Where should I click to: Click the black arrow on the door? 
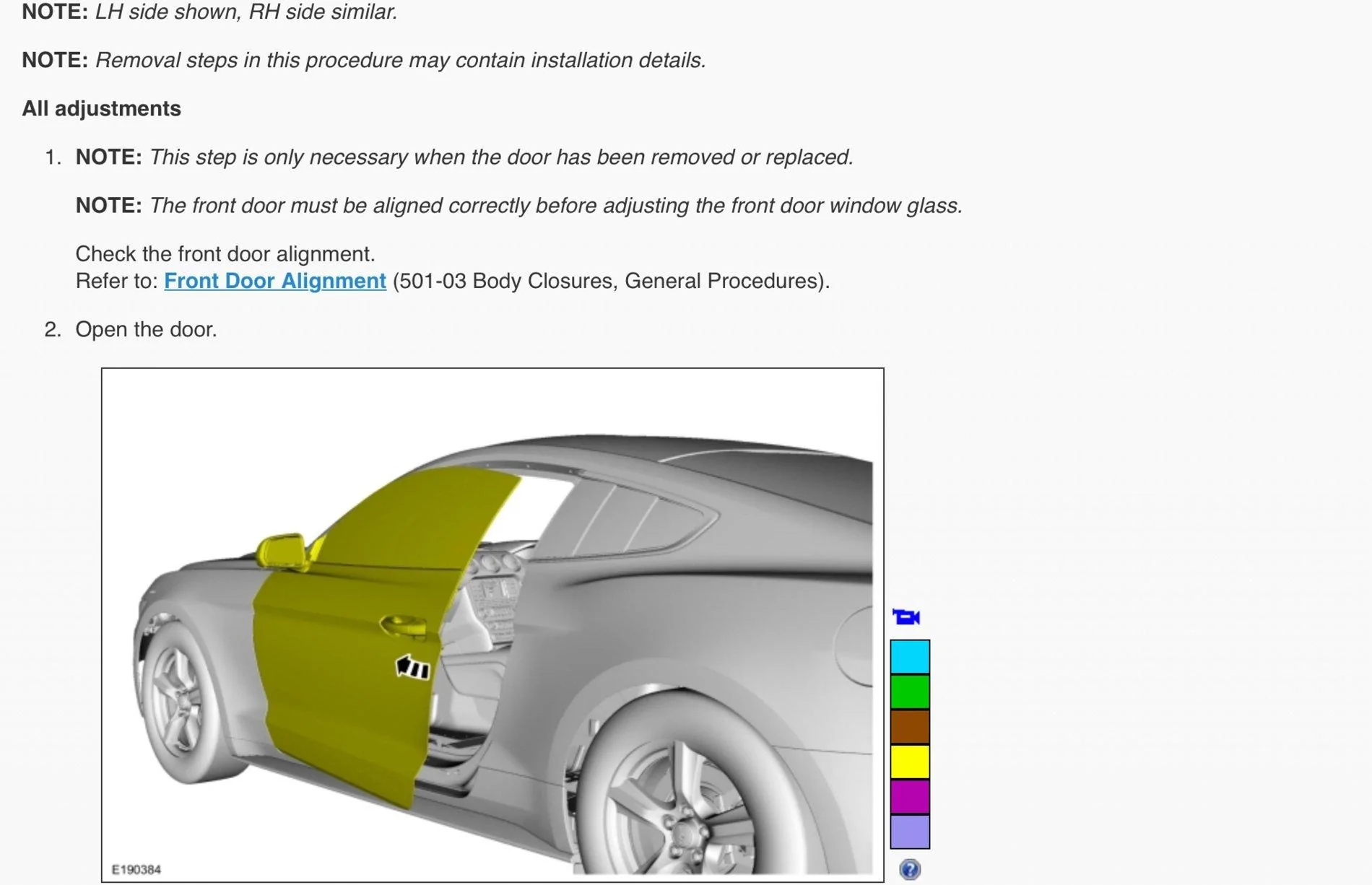pyautogui.click(x=413, y=667)
